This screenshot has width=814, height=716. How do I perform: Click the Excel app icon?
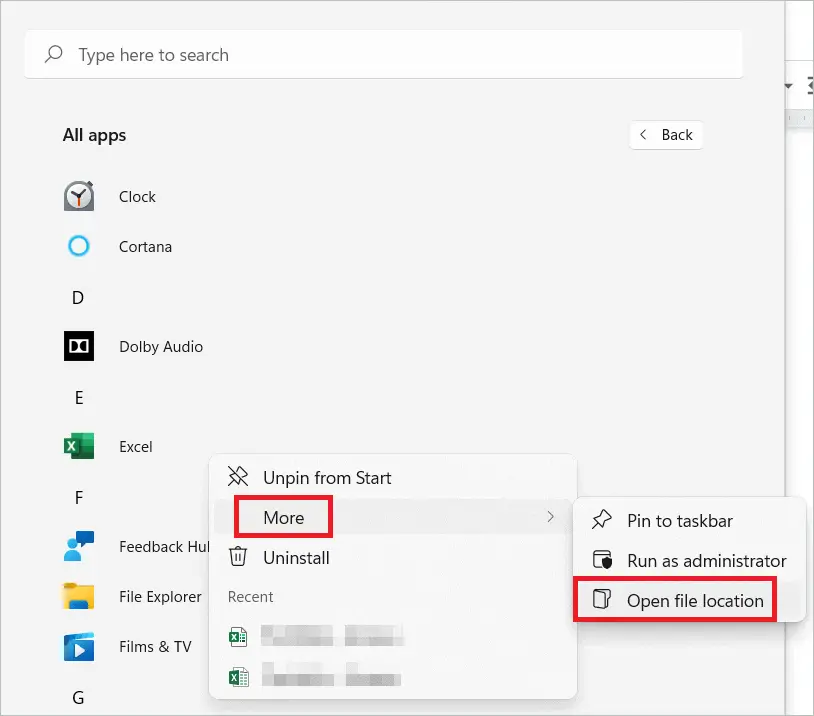pyautogui.click(x=79, y=446)
